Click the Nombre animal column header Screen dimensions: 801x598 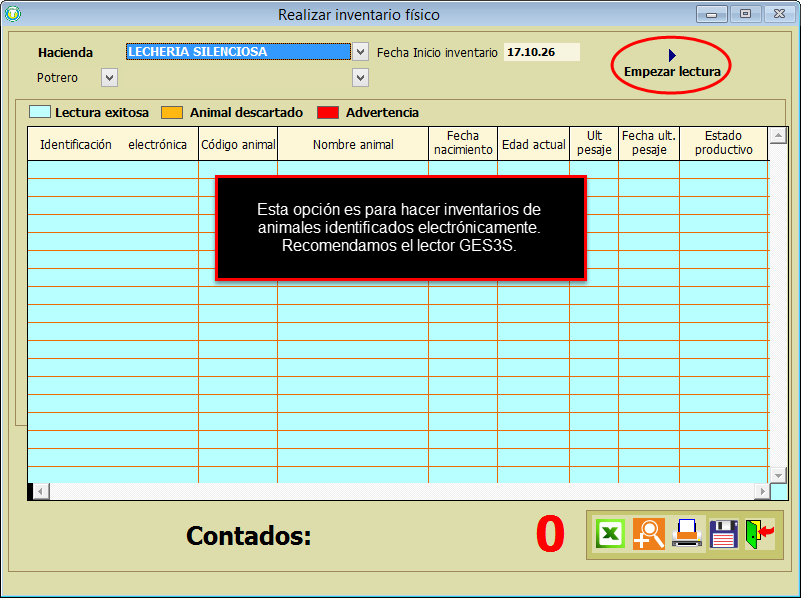[x=353, y=144]
